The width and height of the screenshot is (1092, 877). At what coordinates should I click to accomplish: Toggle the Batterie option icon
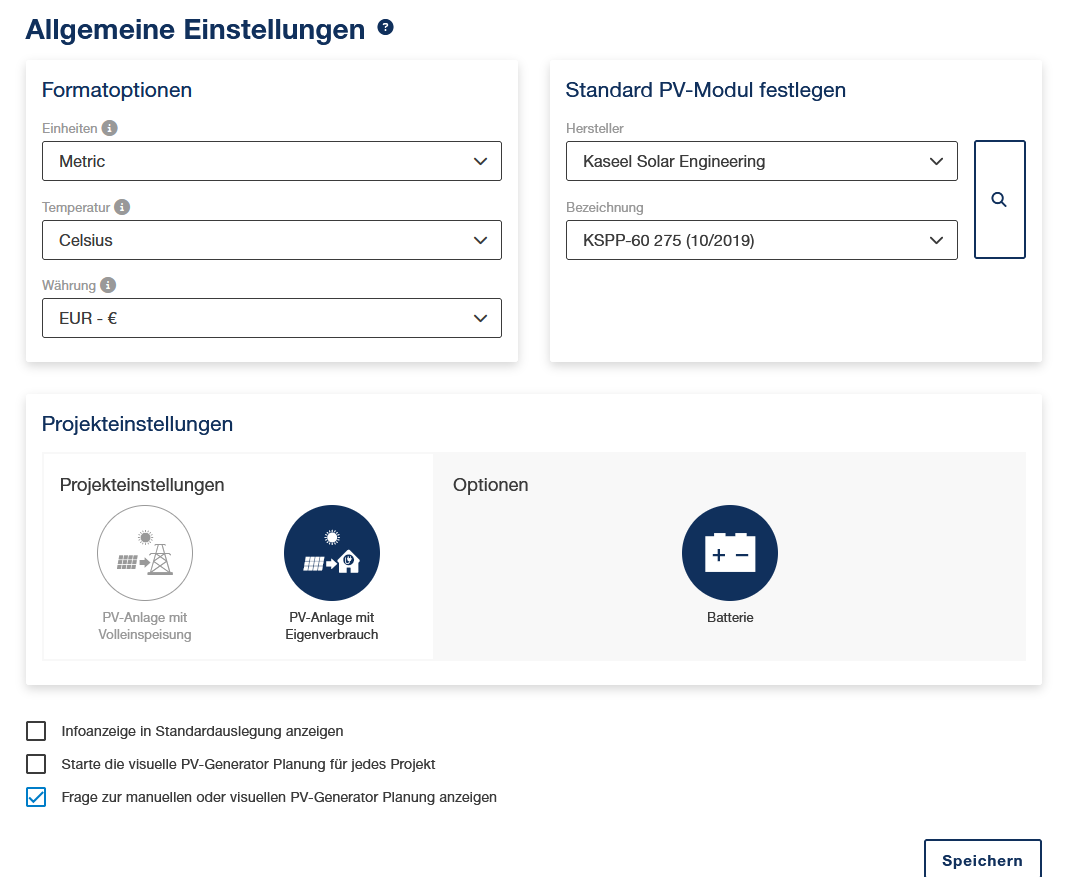tap(730, 553)
